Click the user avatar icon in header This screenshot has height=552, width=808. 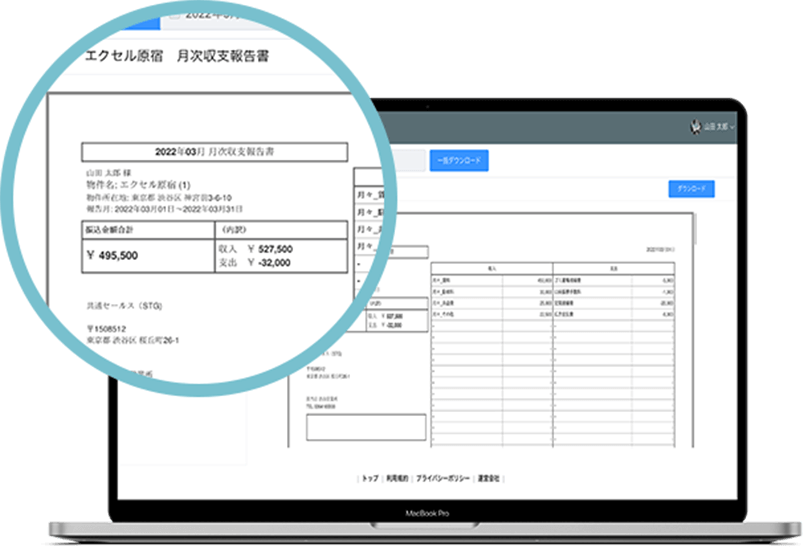click(696, 127)
